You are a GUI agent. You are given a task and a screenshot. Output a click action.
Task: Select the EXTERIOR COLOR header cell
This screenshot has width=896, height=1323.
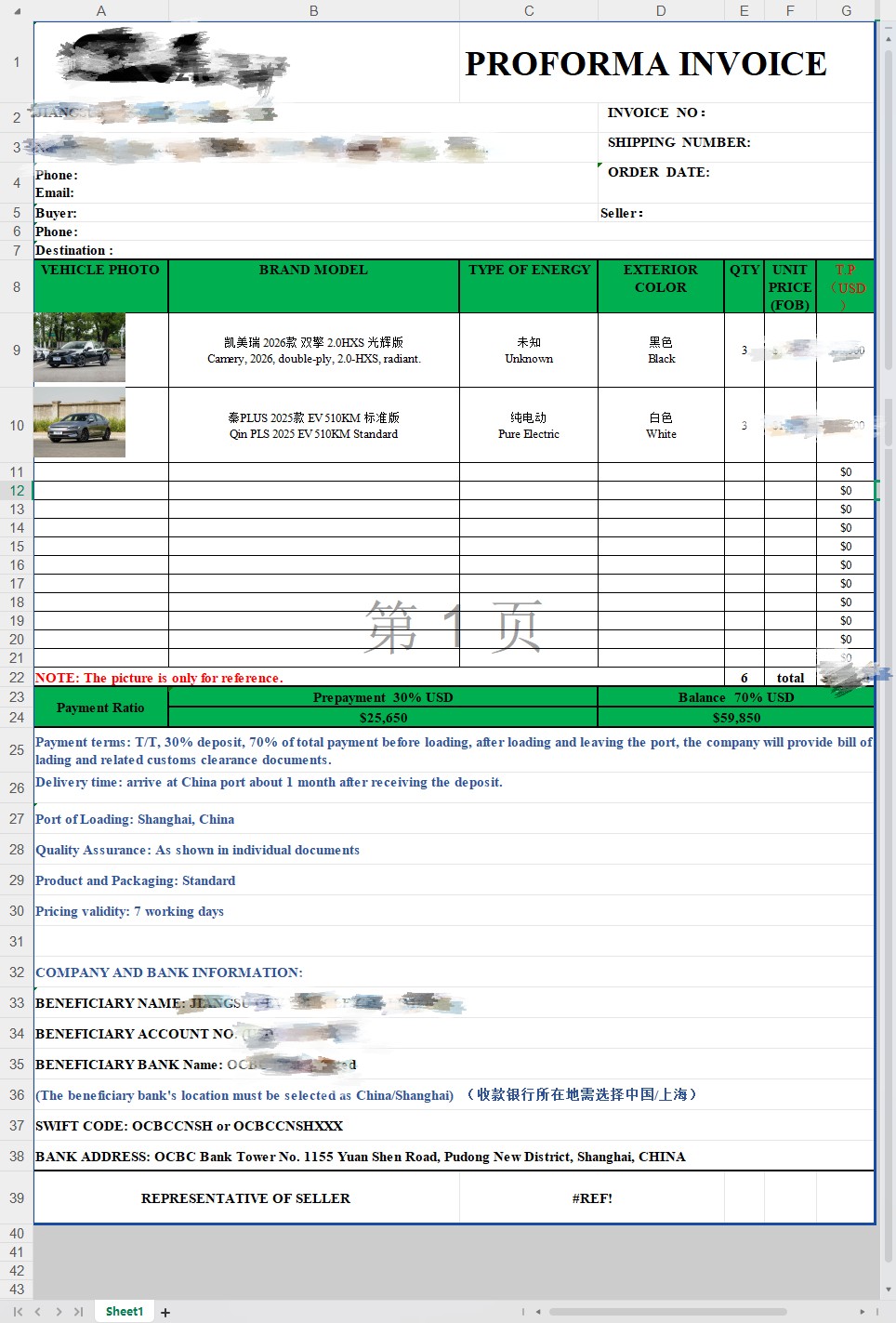[661, 286]
